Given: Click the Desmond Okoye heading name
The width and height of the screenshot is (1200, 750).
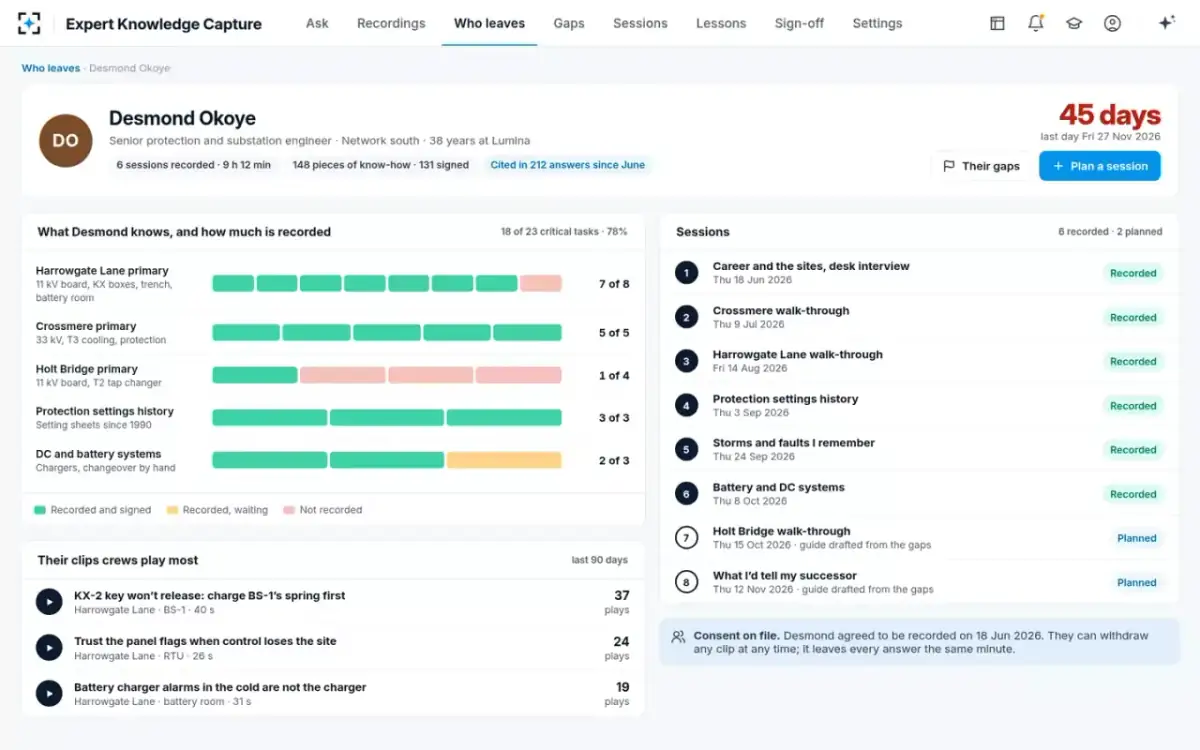Looking at the screenshot, I should 182,118.
